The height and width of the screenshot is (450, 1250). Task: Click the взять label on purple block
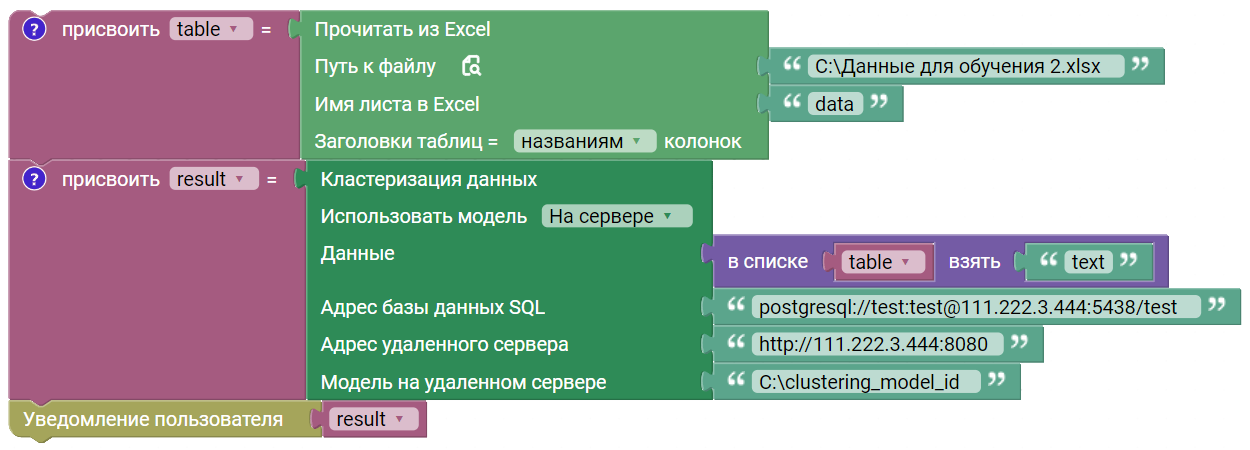coord(972,262)
